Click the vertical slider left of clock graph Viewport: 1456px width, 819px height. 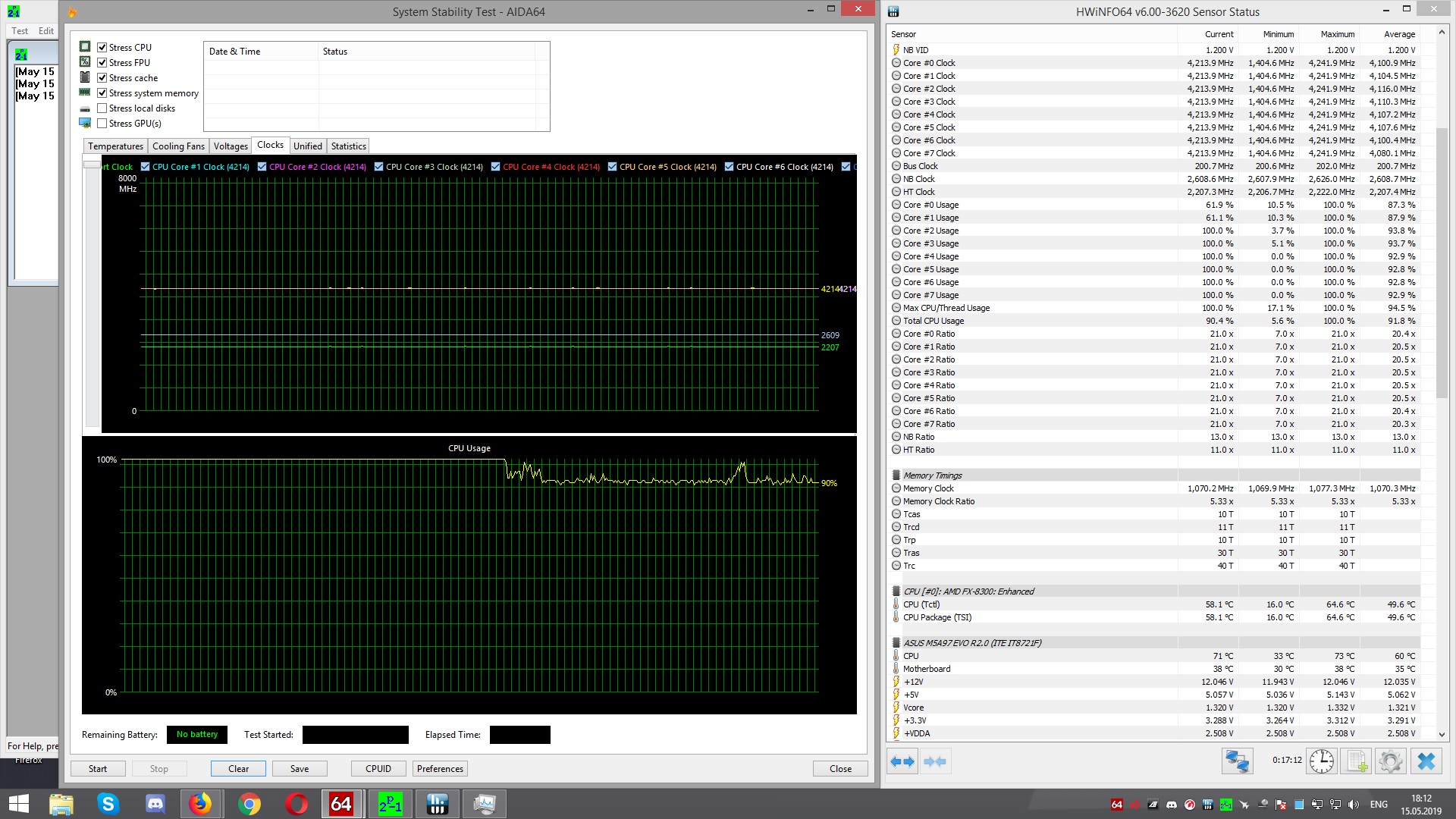[92, 165]
